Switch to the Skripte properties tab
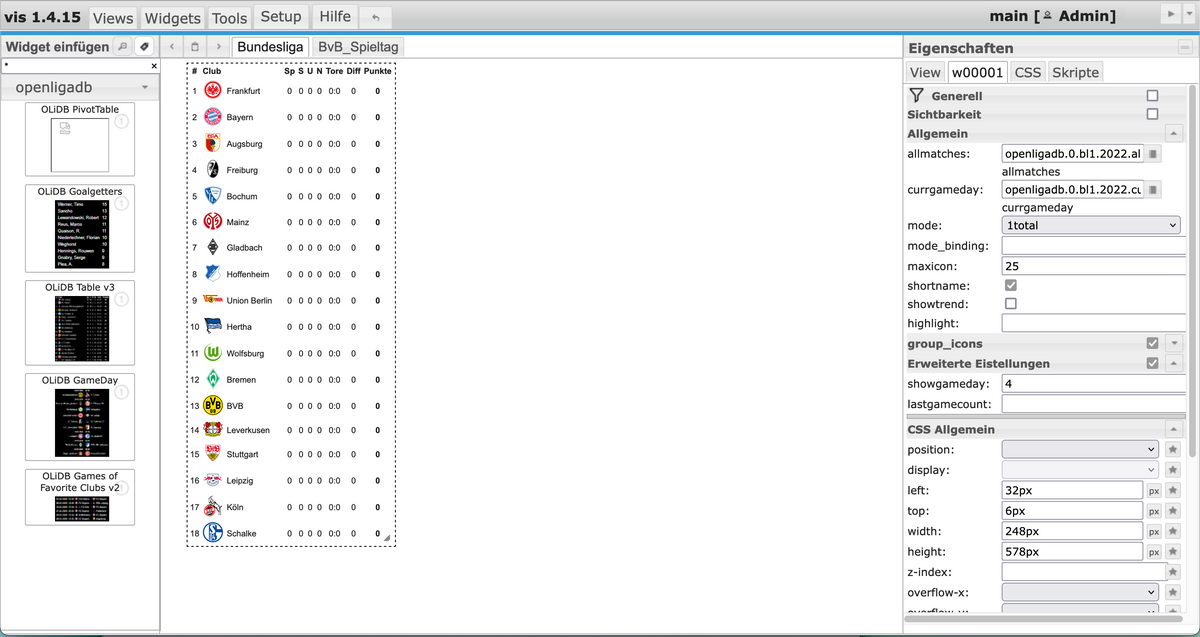This screenshot has height=637, width=1200. 1075,72
